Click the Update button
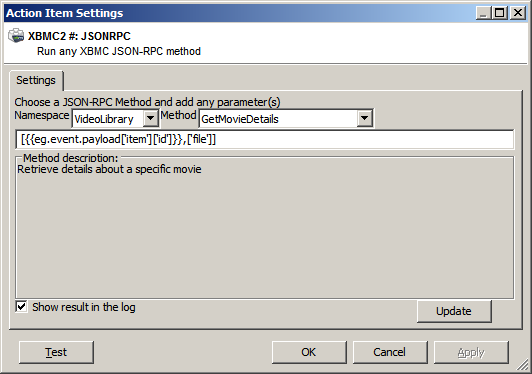532x374 pixels. point(454,311)
